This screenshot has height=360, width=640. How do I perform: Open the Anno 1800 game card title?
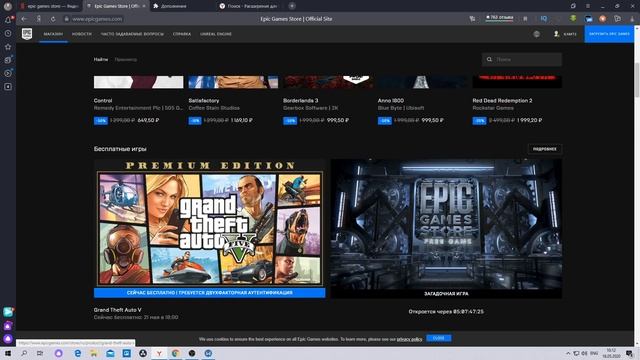click(390, 100)
